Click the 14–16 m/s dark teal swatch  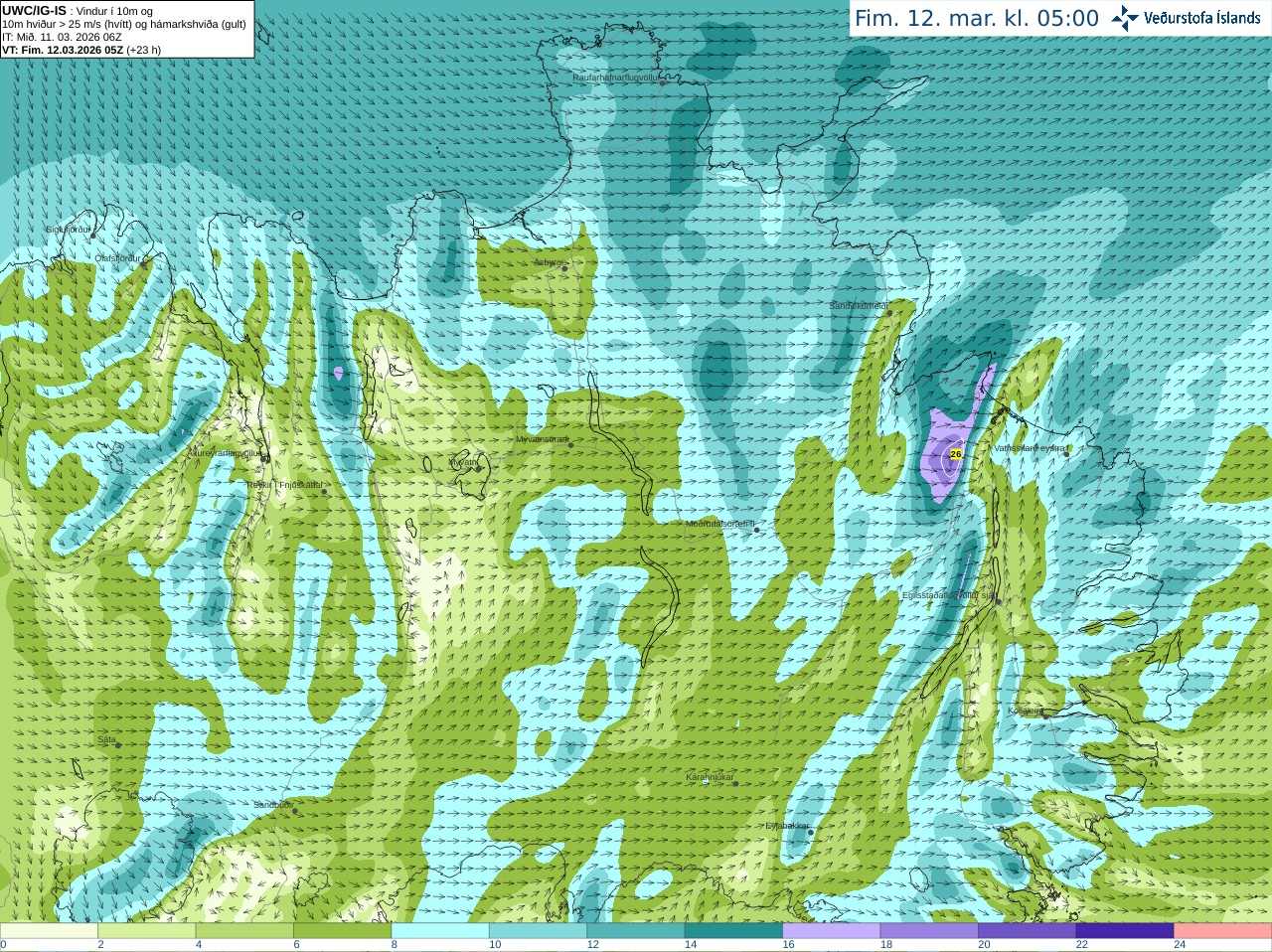[x=733, y=930]
